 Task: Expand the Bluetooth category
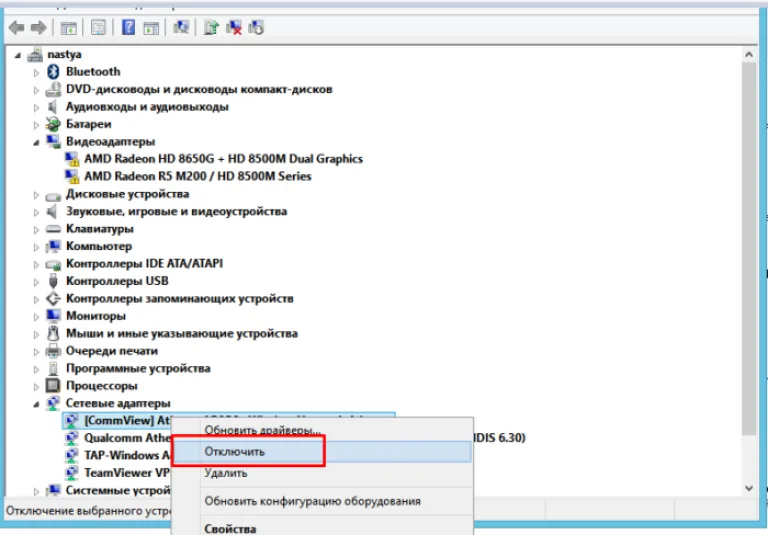tap(36, 73)
